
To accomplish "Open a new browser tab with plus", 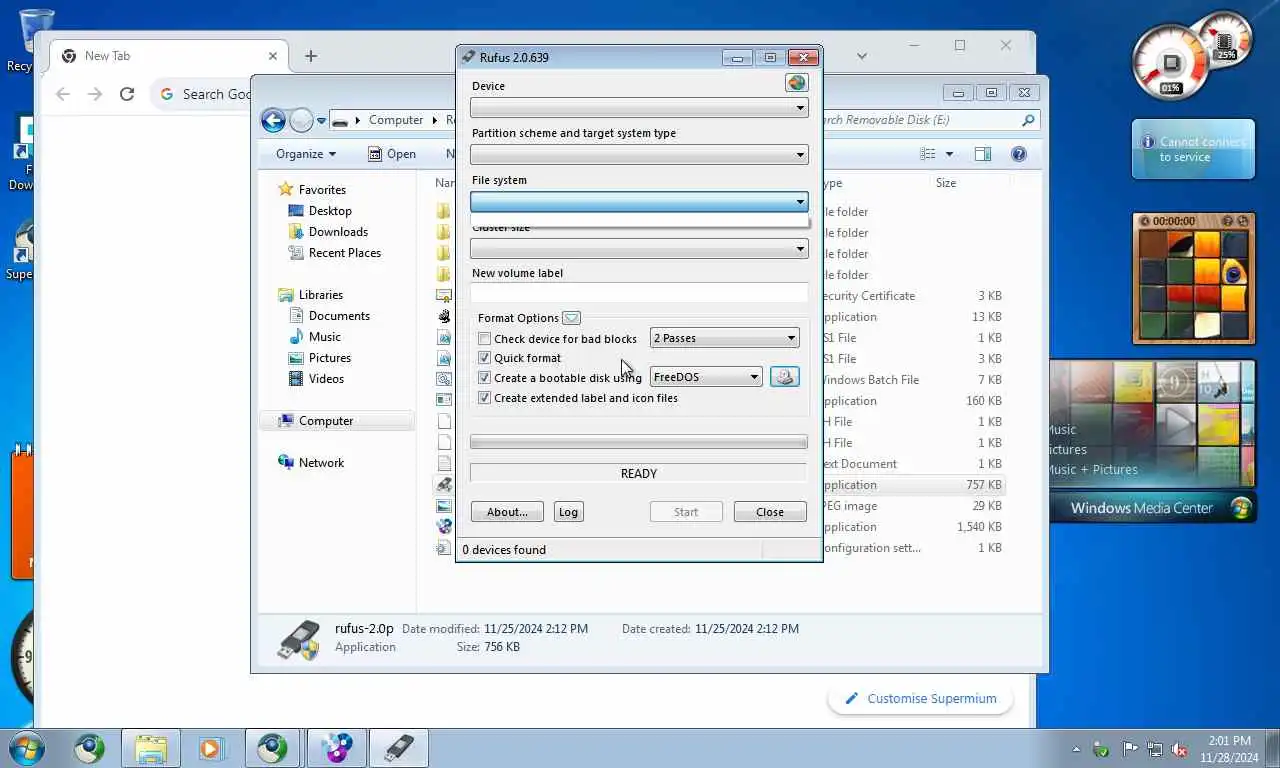I will pyautogui.click(x=311, y=56).
